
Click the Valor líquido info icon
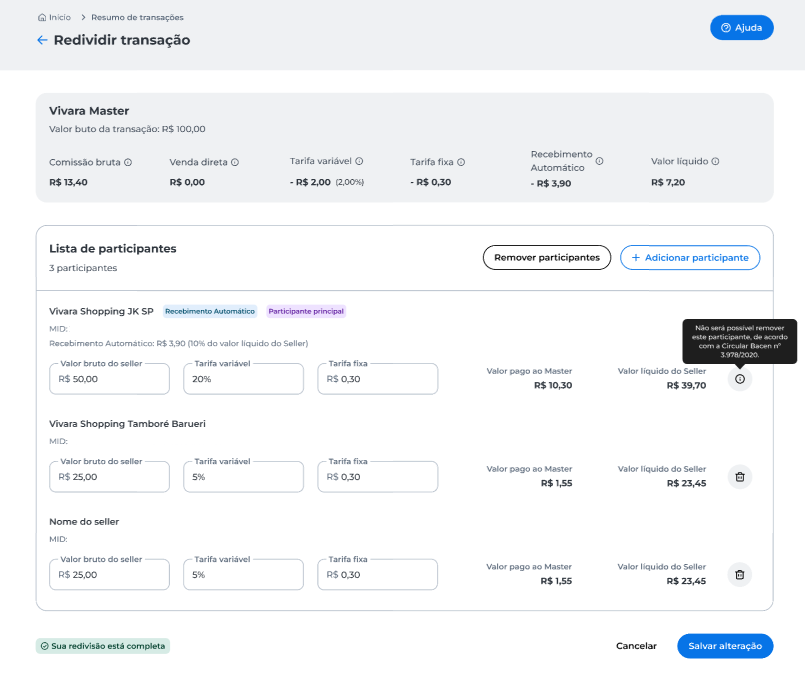tap(715, 161)
